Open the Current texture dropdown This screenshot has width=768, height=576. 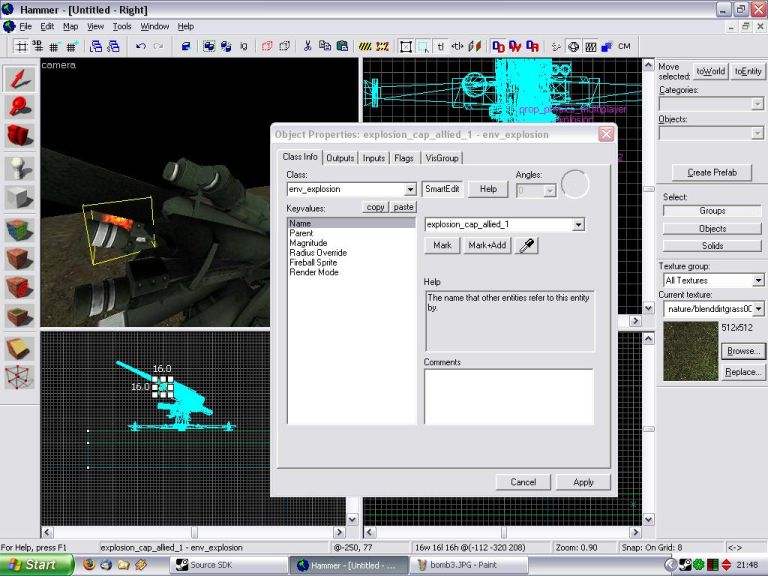click(758, 309)
